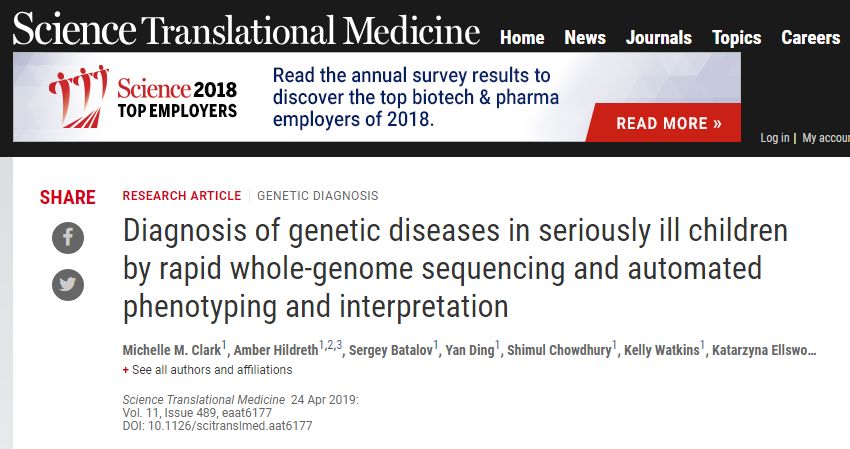Viewport: 850px width, 449px height.
Task: Click the Science Translational Medicine logo
Action: pyautogui.click(x=246, y=31)
